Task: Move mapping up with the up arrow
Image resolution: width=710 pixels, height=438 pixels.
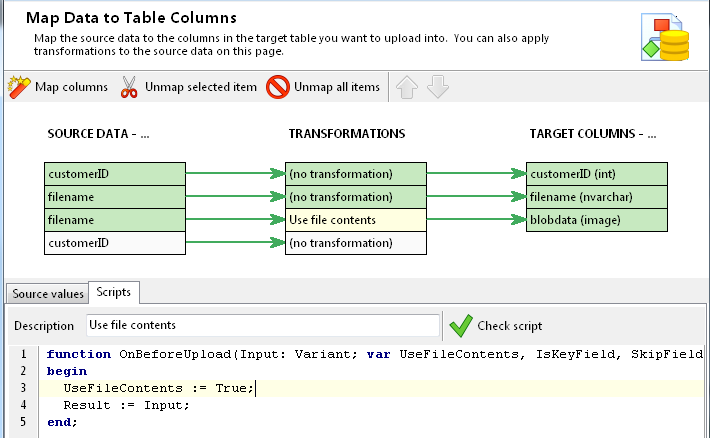Action: (406, 87)
